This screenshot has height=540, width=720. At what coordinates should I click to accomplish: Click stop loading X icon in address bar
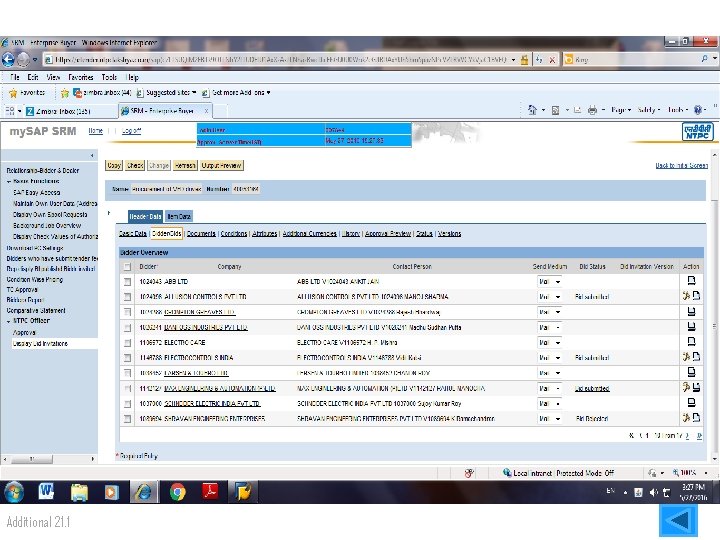coord(552,59)
